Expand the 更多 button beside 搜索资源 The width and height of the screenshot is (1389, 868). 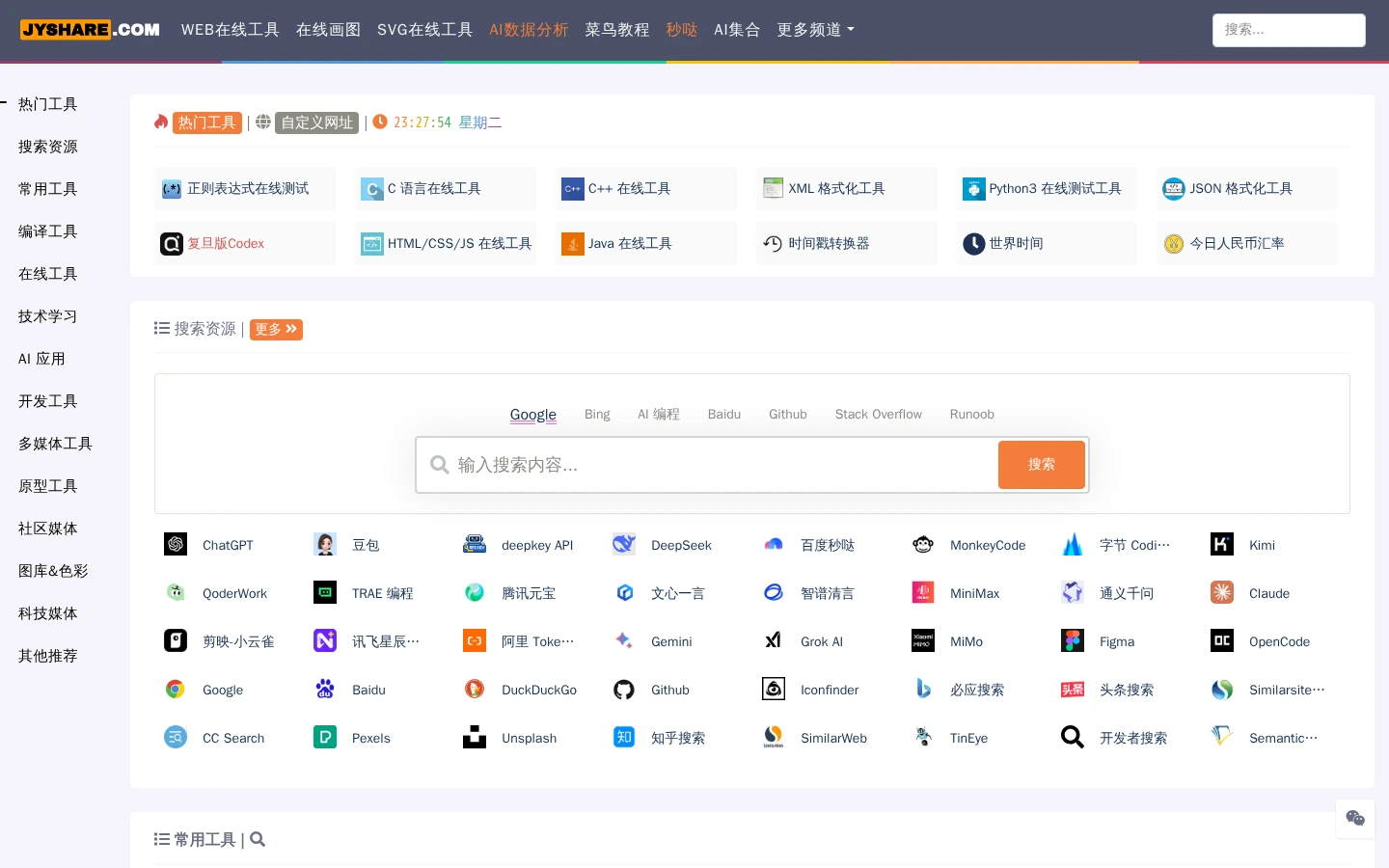(276, 330)
